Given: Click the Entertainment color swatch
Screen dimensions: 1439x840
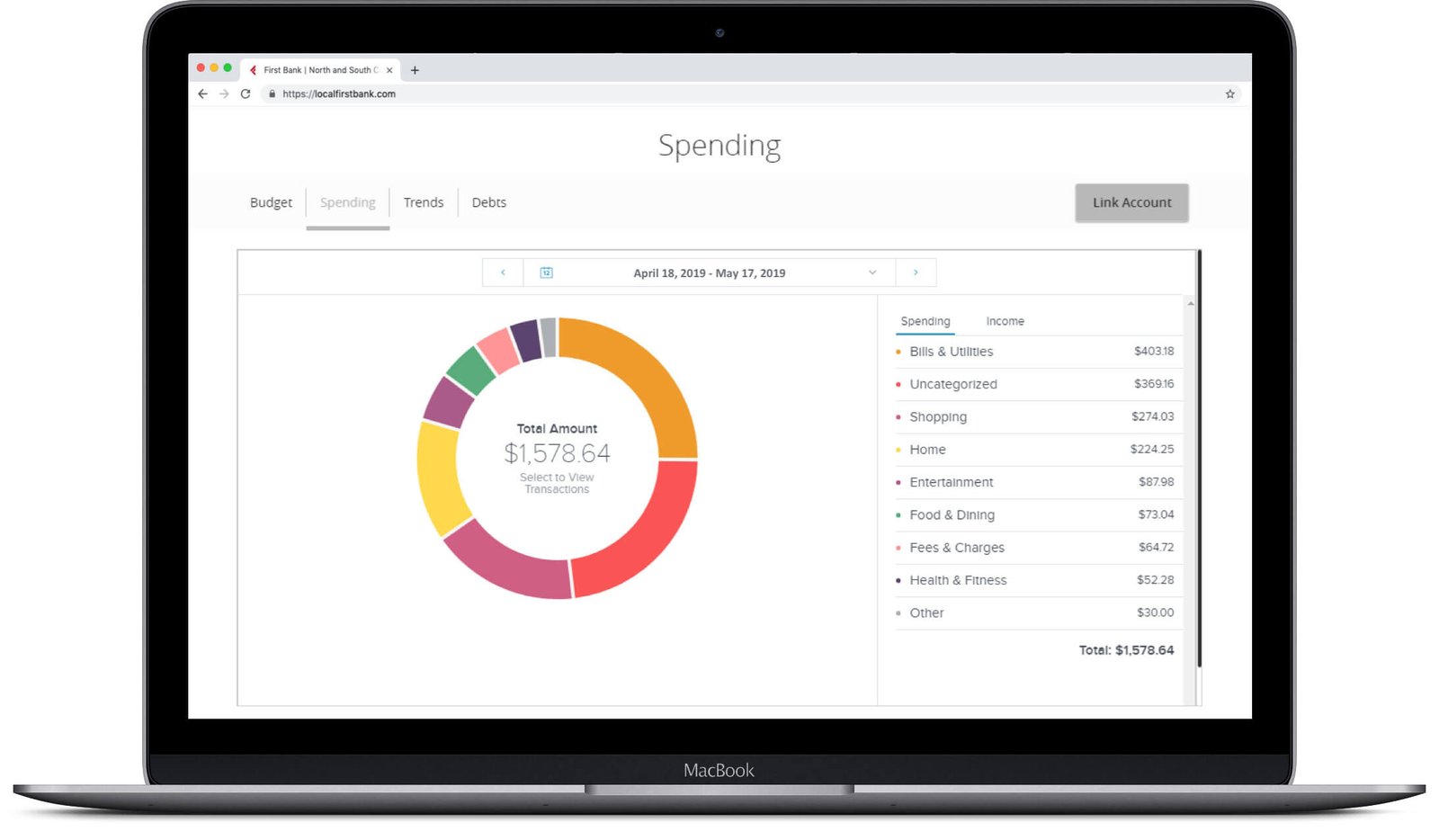Looking at the screenshot, I should (x=898, y=482).
